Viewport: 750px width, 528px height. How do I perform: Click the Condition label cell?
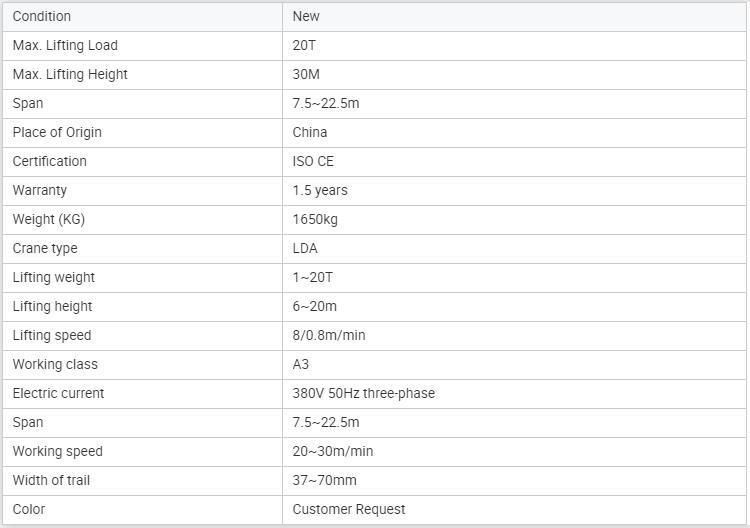(143, 17)
